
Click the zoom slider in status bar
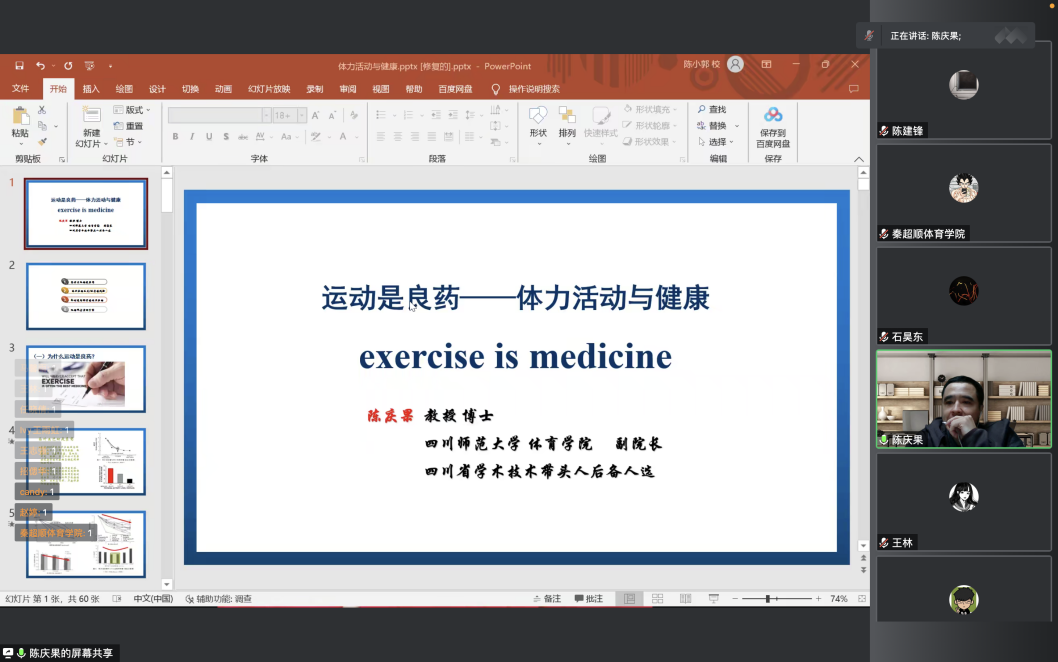coord(768,599)
